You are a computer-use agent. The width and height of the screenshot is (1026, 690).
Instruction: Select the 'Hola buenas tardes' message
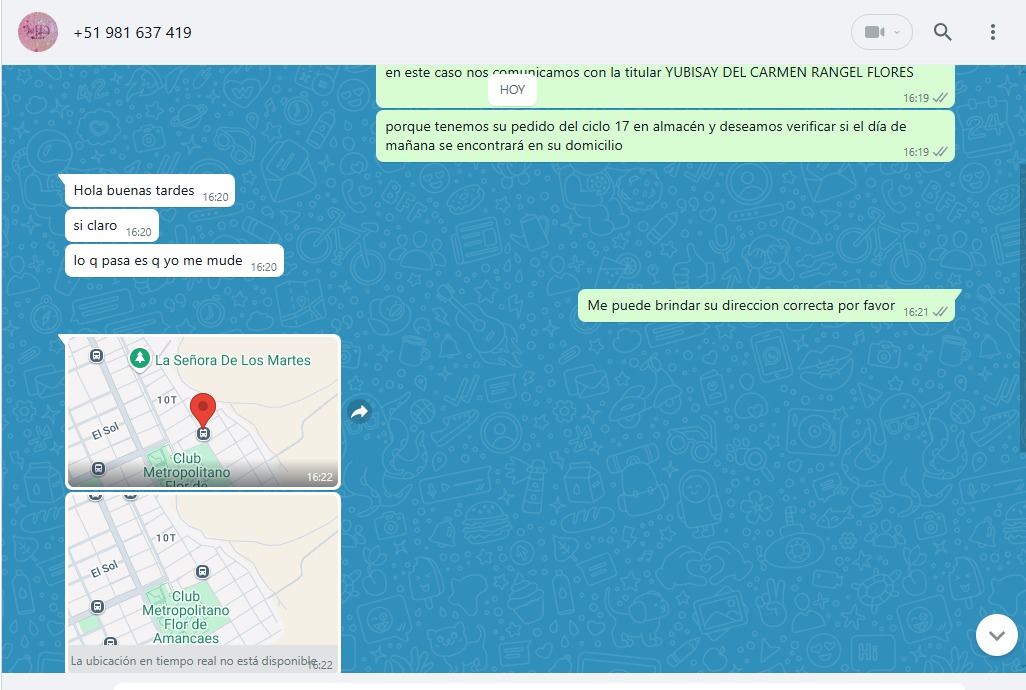(x=134, y=190)
